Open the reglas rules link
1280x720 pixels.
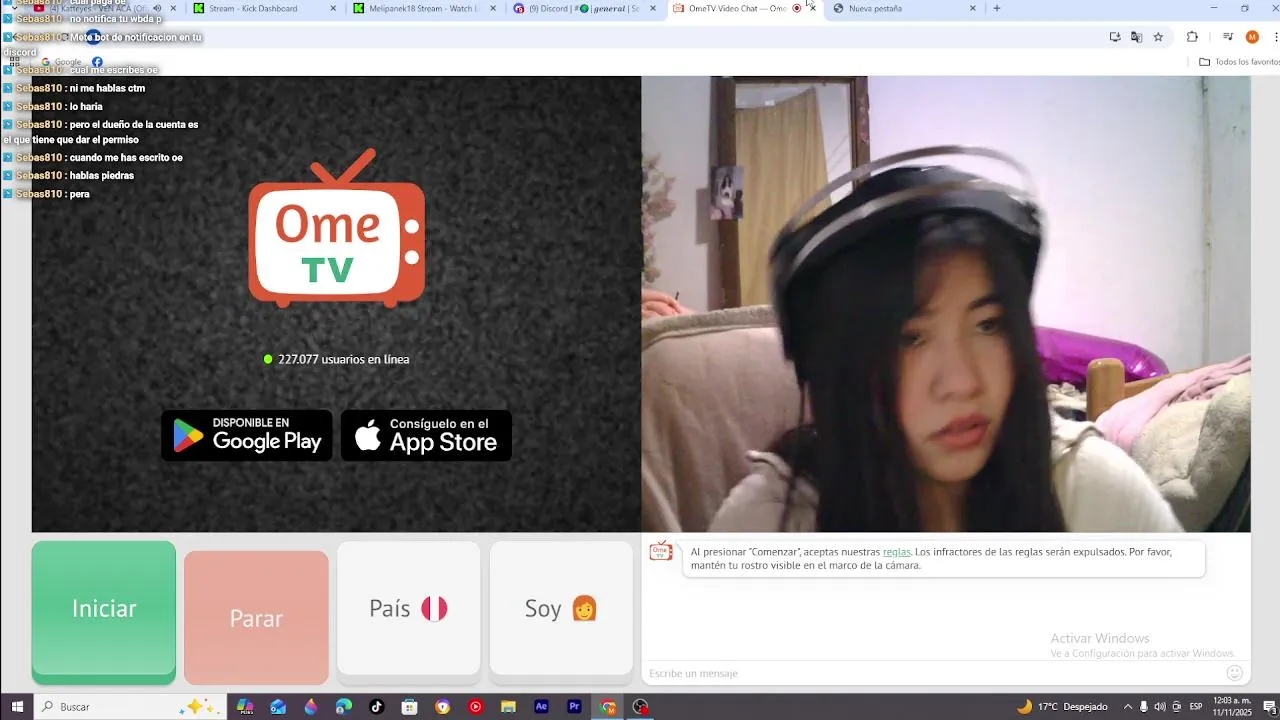[x=896, y=552]
